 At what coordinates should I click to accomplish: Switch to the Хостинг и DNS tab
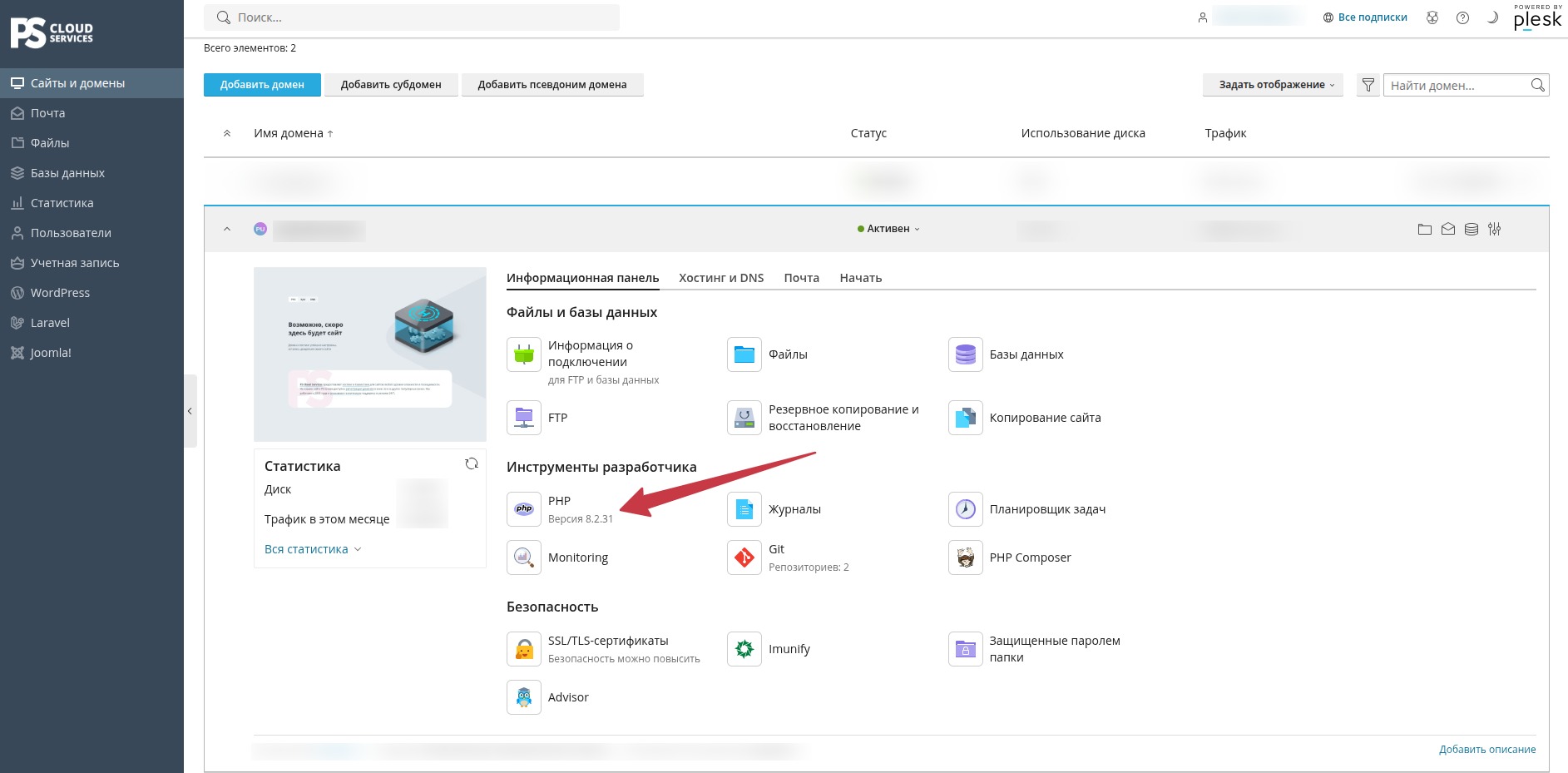[x=721, y=278]
